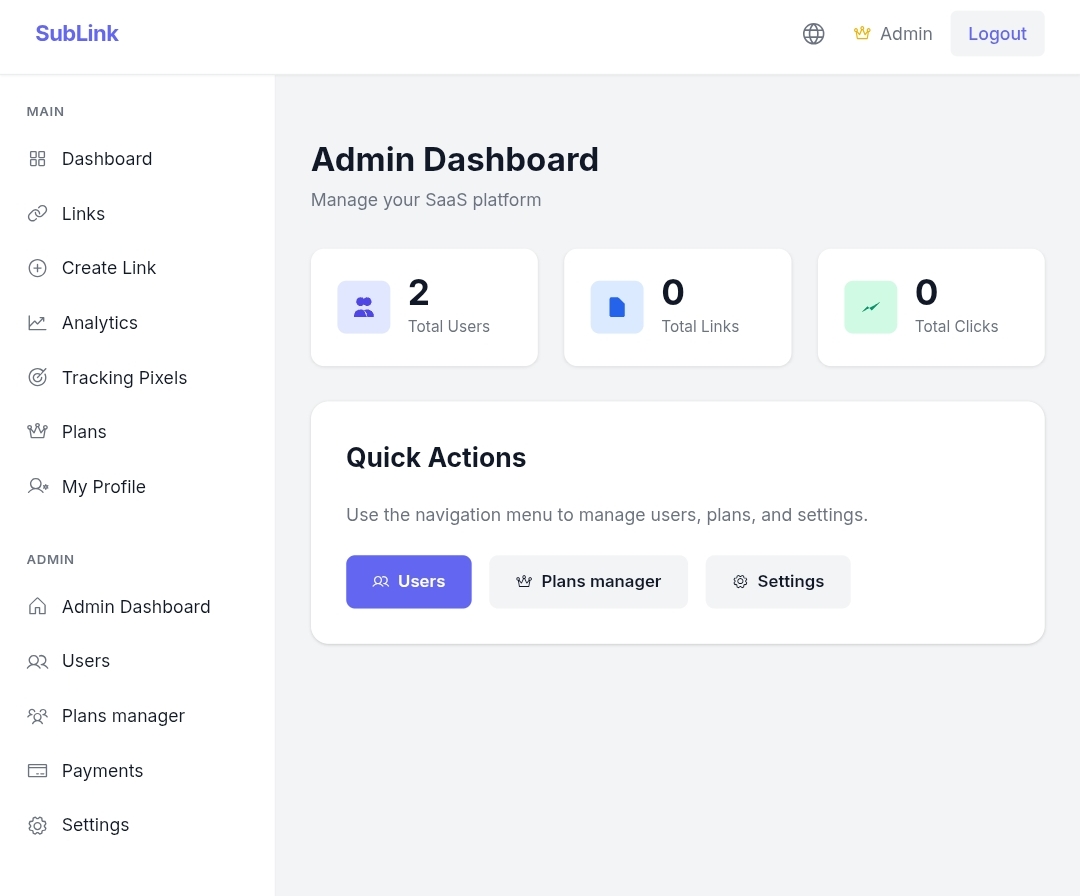Click the card icon next to Payments

pos(37,771)
